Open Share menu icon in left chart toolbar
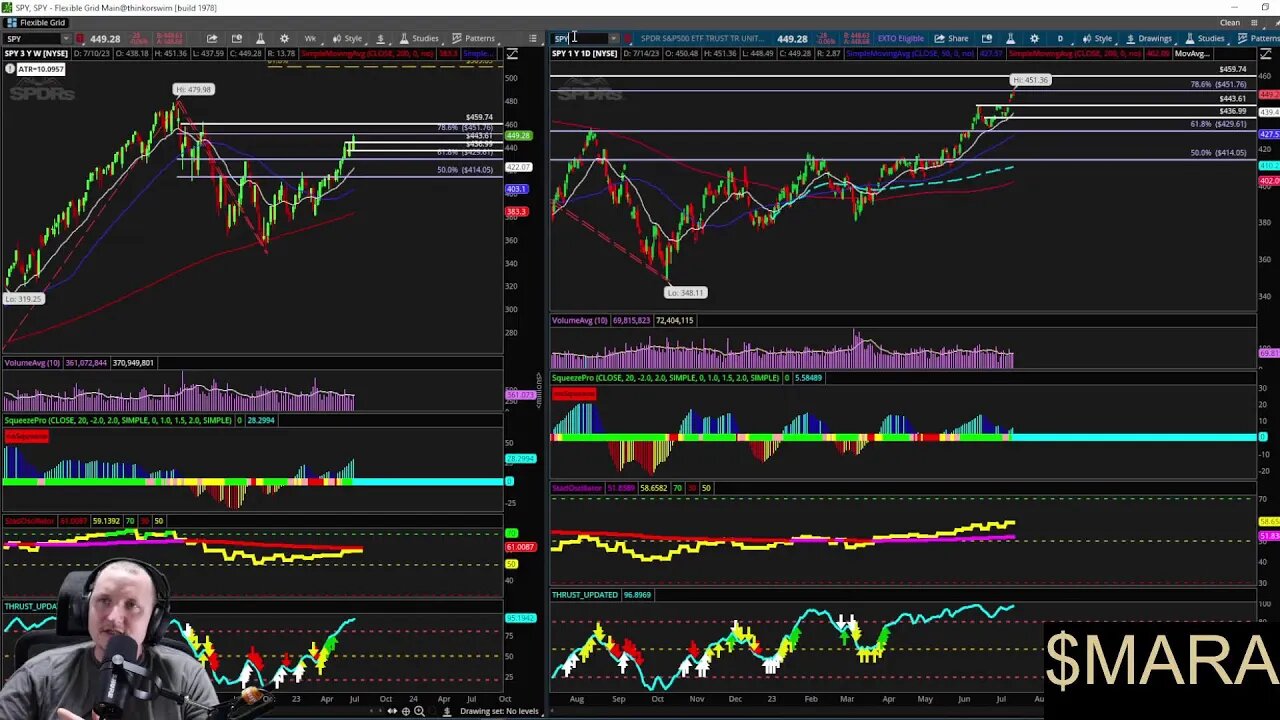 pos(212,39)
